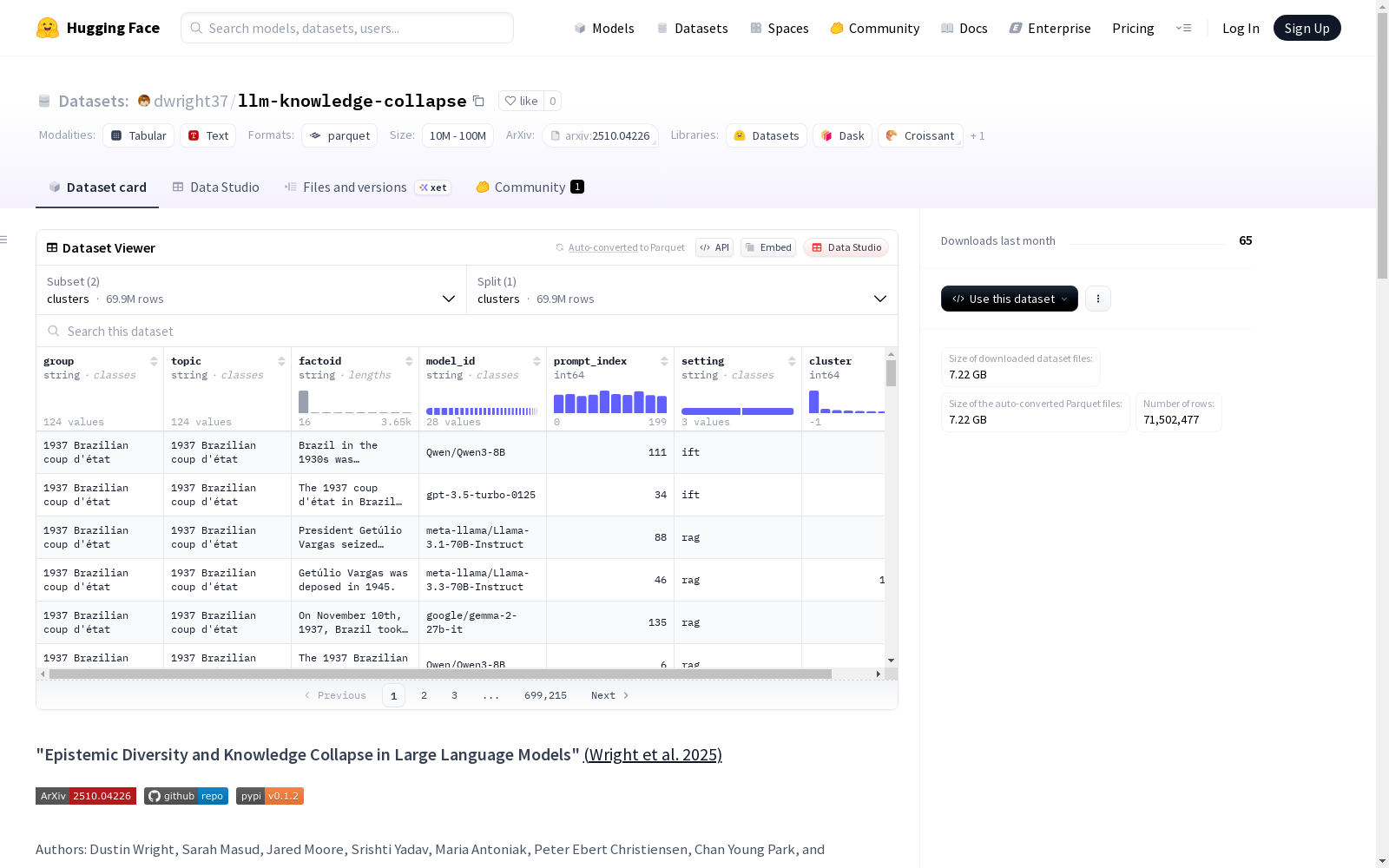
Task: Click the sort icon on model_id column
Action: pos(537,361)
